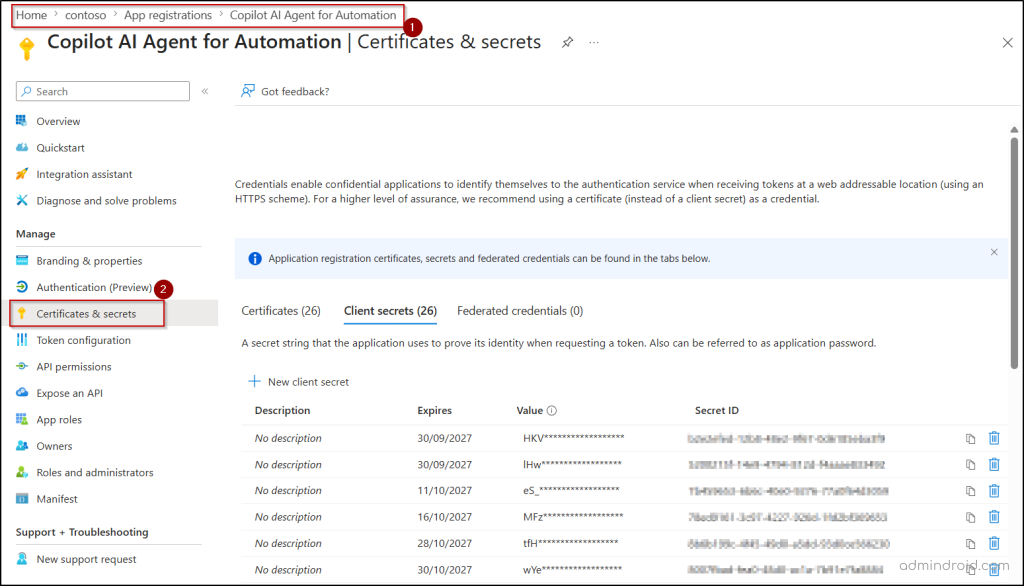The image size is (1024, 586).
Task: Go to App registrations breadcrumb
Action: click(x=168, y=15)
